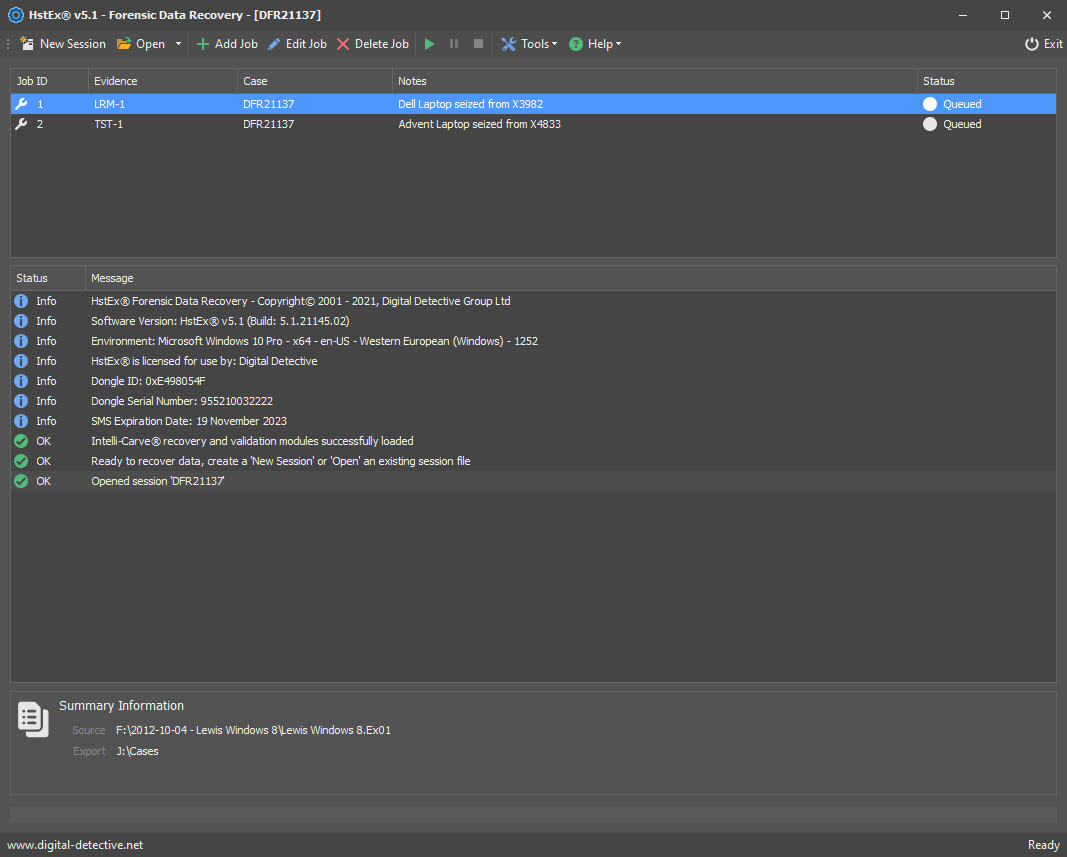Click the toolbar grip handle
1067x857 pixels.
coord(7,44)
